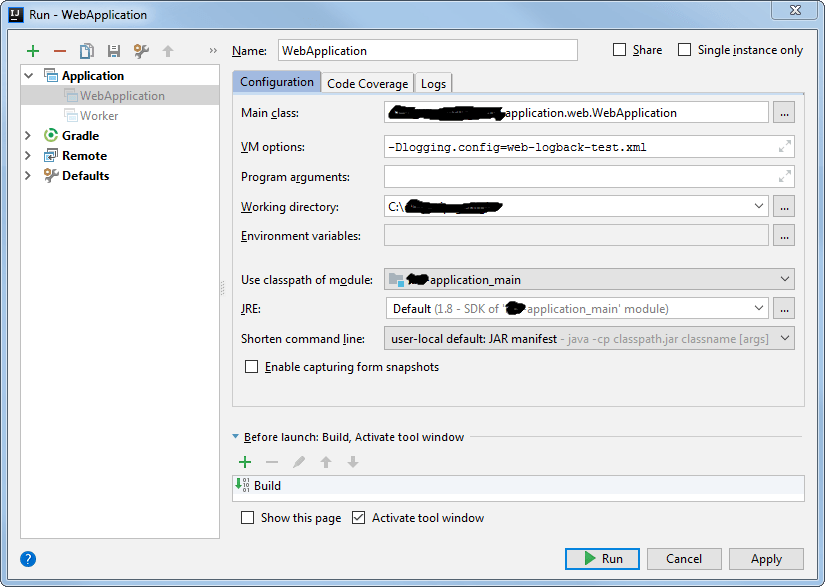Toggle Single instance only checkbox
Viewport: 825px width, 587px height.
point(684,50)
